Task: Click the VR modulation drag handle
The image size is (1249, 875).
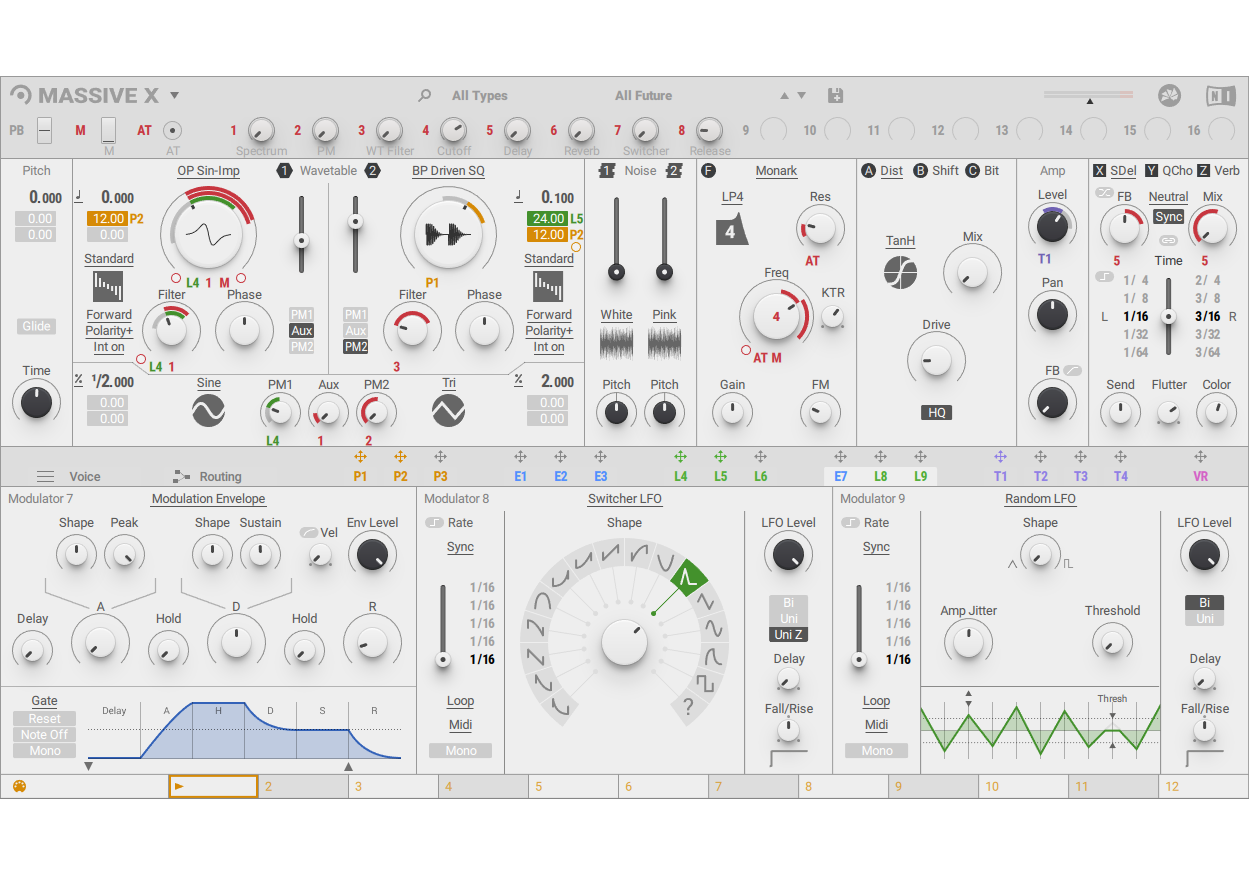Action: [x=1200, y=457]
